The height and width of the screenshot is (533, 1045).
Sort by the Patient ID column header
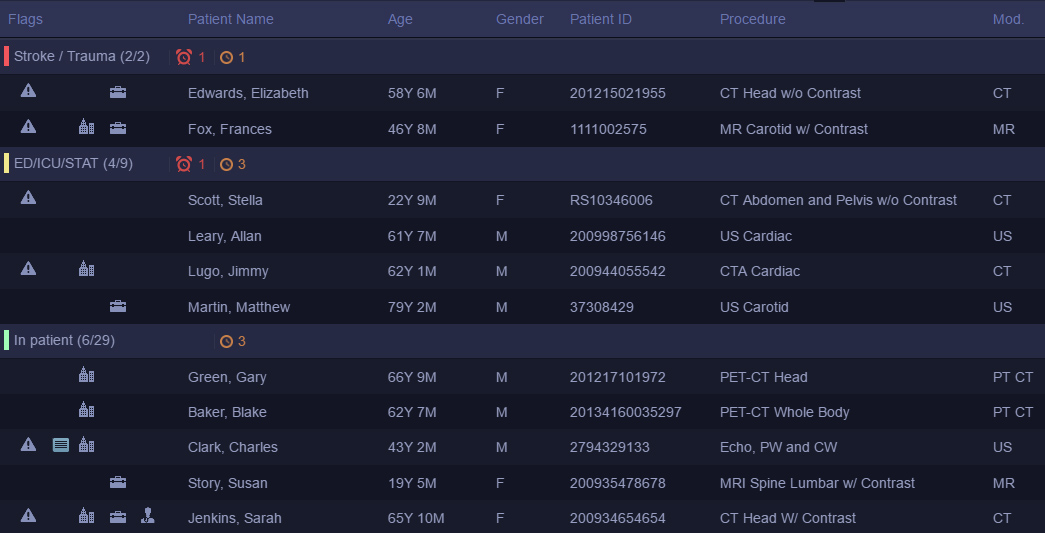pos(600,19)
